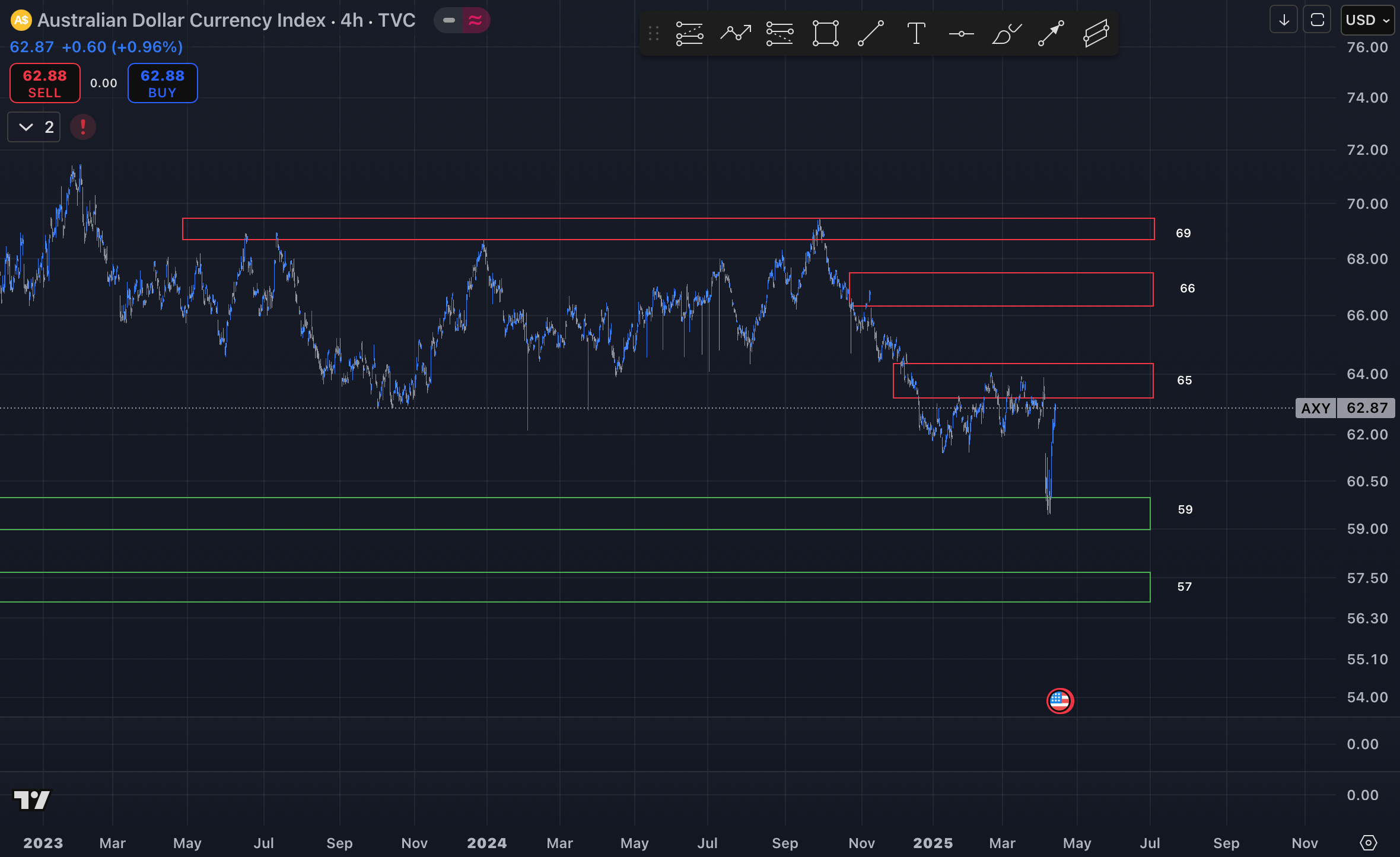1400x857 pixels.
Task: Open the USD currency dropdown
Action: tap(1366, 20)
